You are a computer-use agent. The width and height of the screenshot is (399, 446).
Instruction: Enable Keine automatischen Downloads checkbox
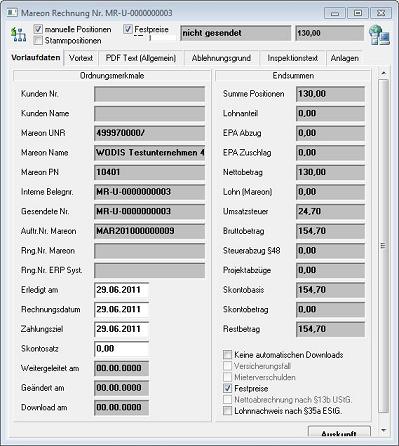(227, 355)
